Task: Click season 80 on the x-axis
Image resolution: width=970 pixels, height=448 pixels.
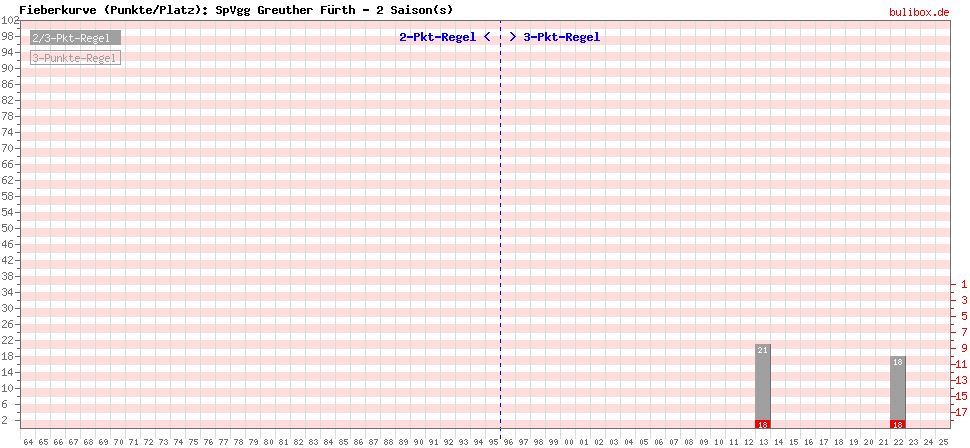Action: pos(268,442)
